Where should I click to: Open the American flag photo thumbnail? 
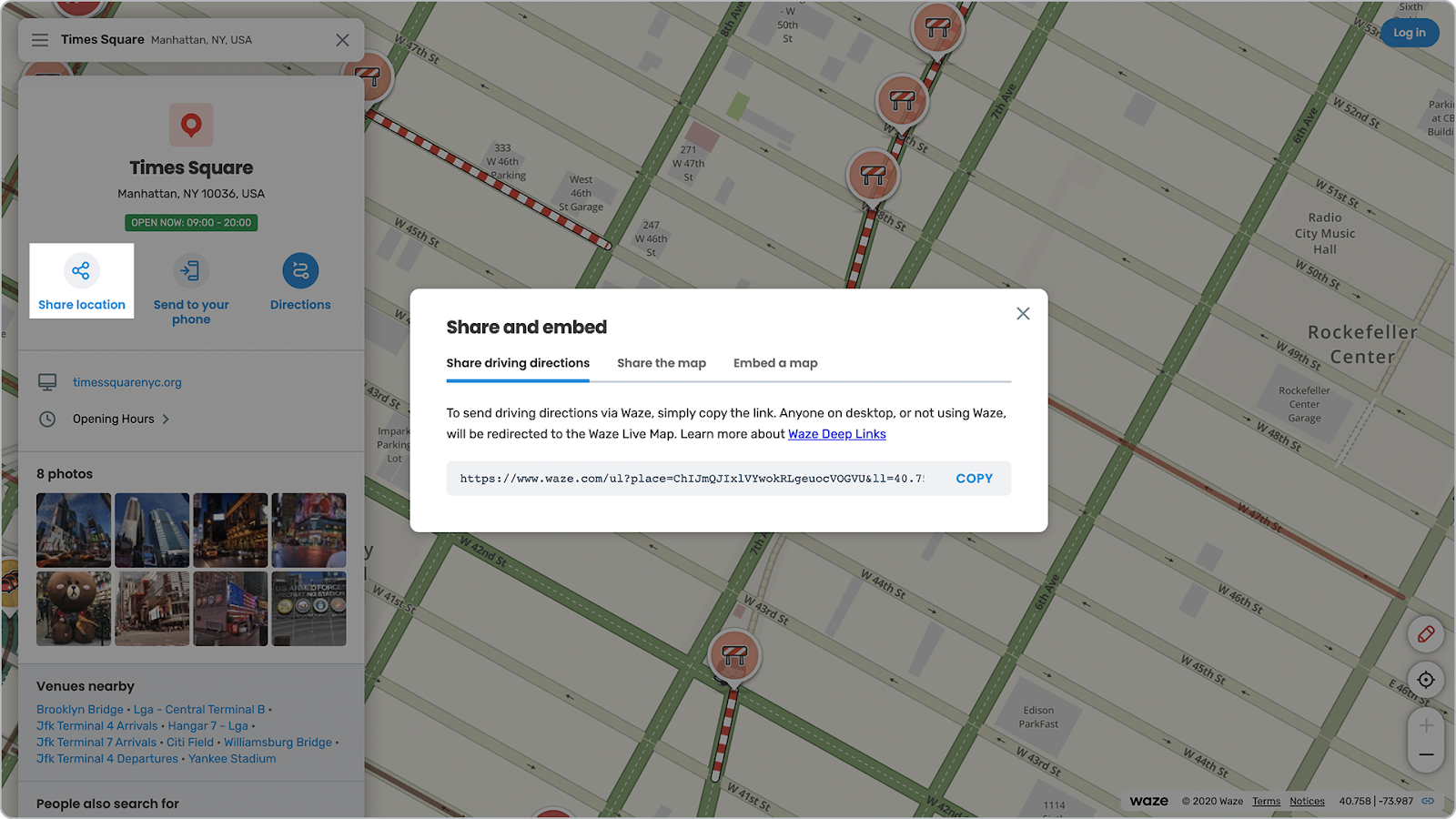click(x=230, y=609)
